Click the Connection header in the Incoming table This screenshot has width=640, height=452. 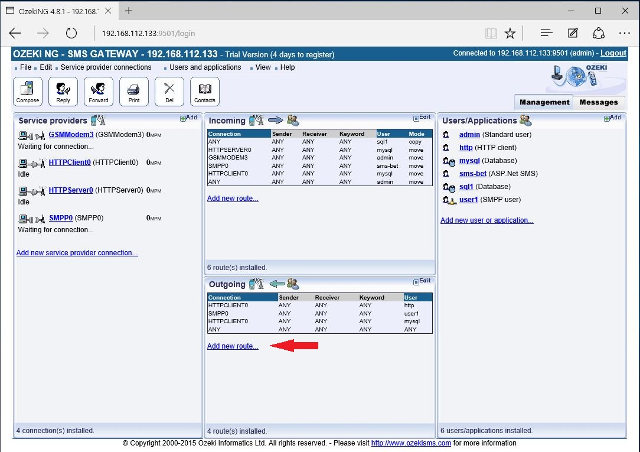(x=239, y=134)
